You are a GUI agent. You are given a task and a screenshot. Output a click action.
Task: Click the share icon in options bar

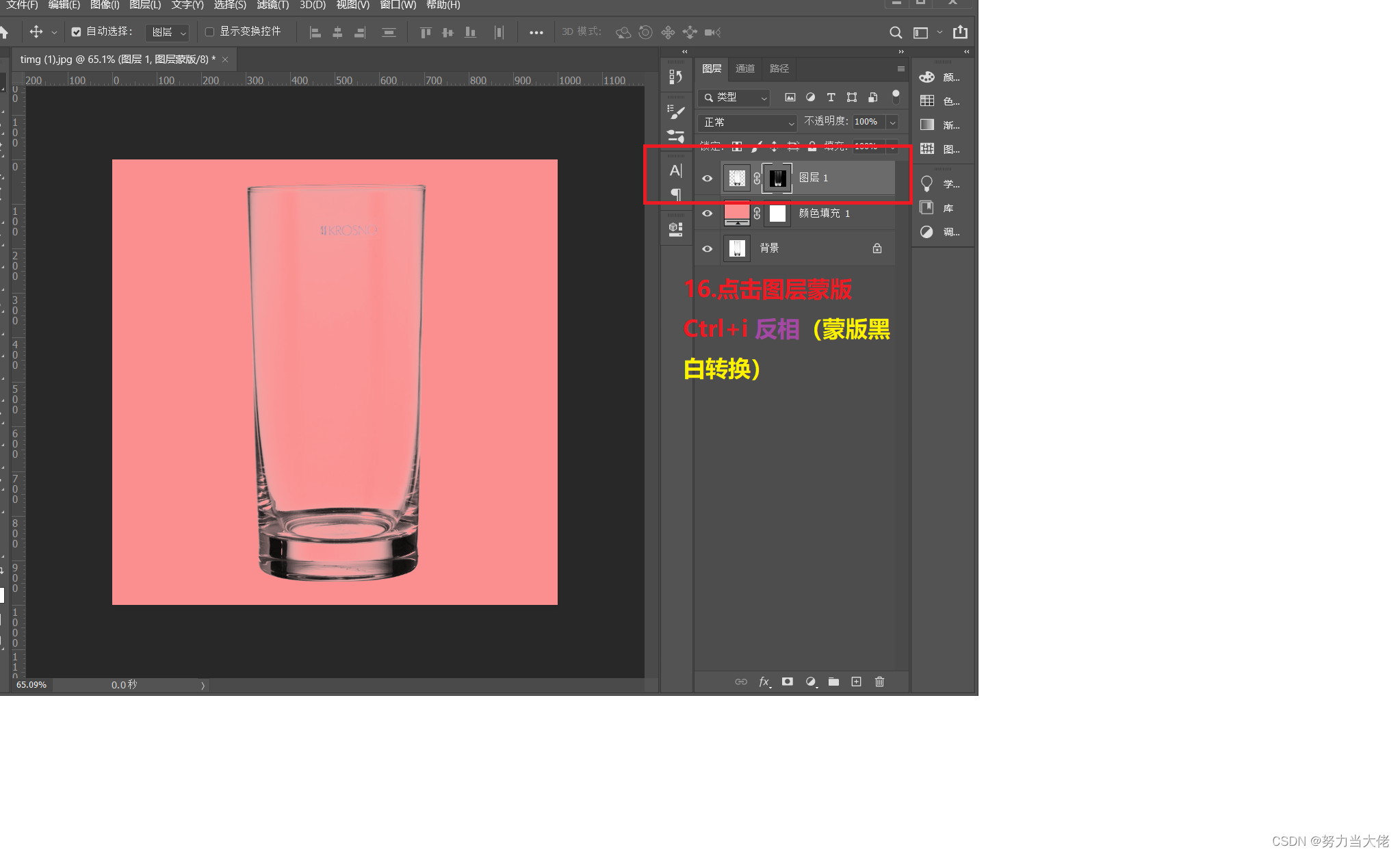pos(960,31)
